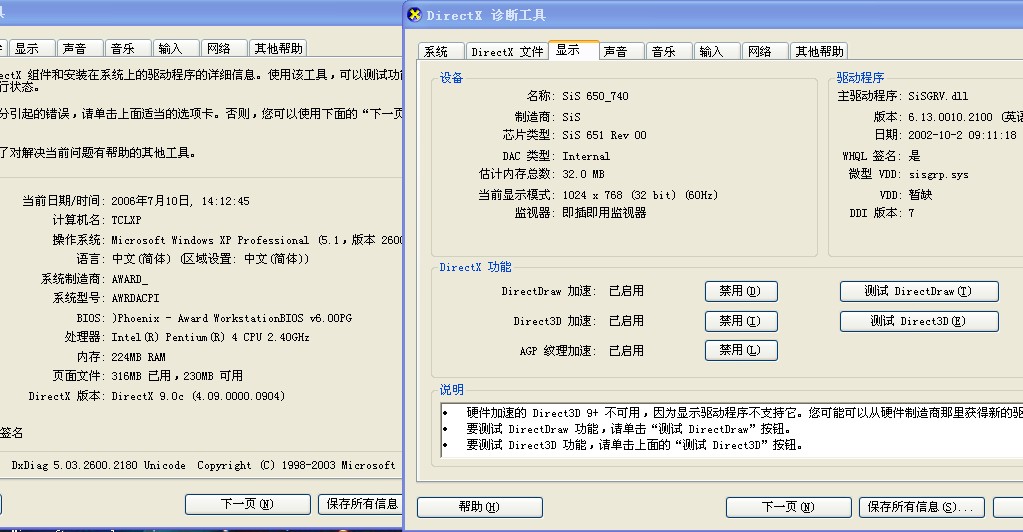Click 保存所有信息(S)... in right window
Screen dimensions: 1023x532
(922, 507)
